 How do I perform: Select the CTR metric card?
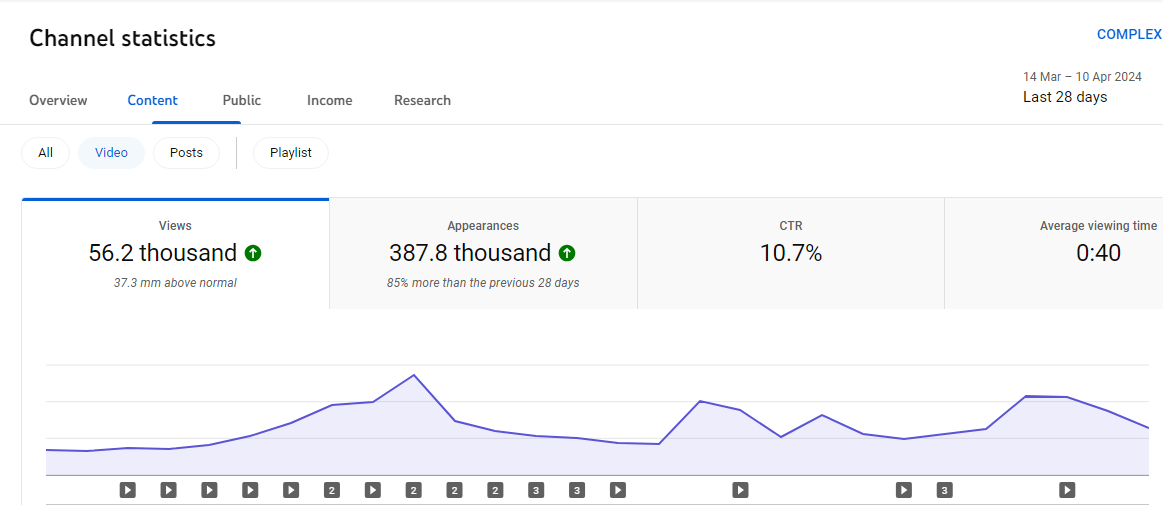[x=791, y=253]
